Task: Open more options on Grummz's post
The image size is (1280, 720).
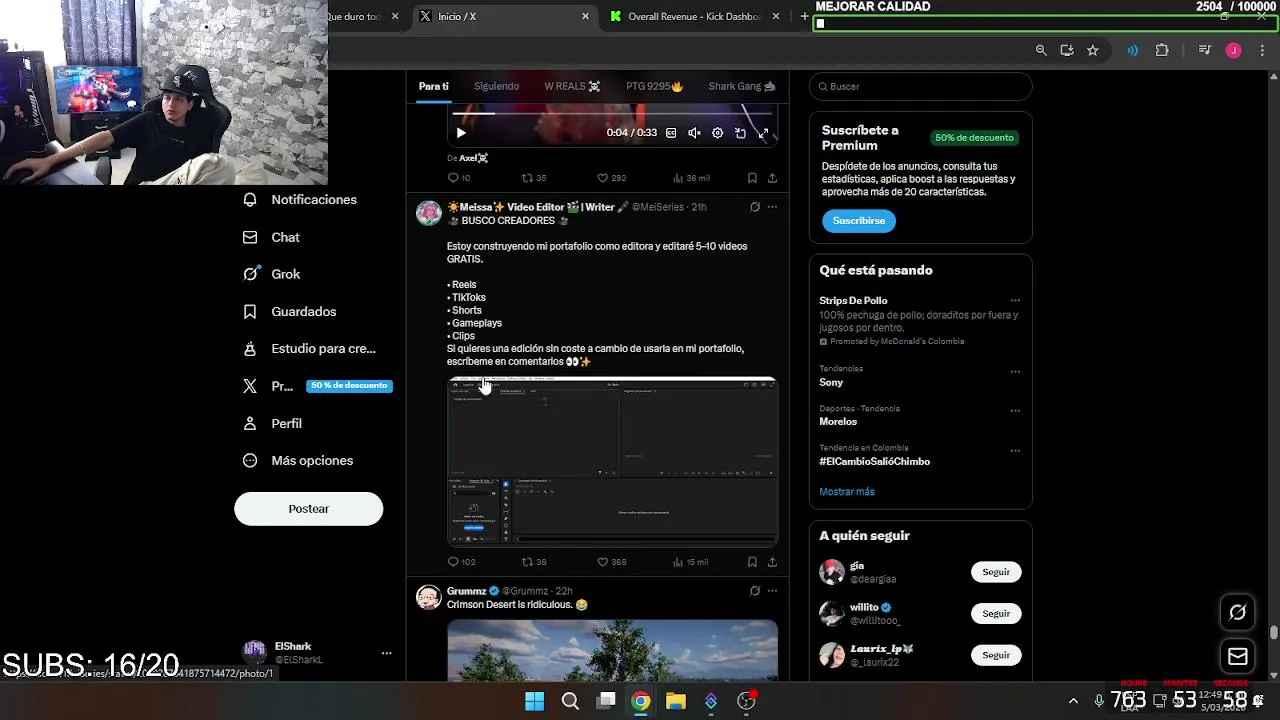Action: pos(772,591)
